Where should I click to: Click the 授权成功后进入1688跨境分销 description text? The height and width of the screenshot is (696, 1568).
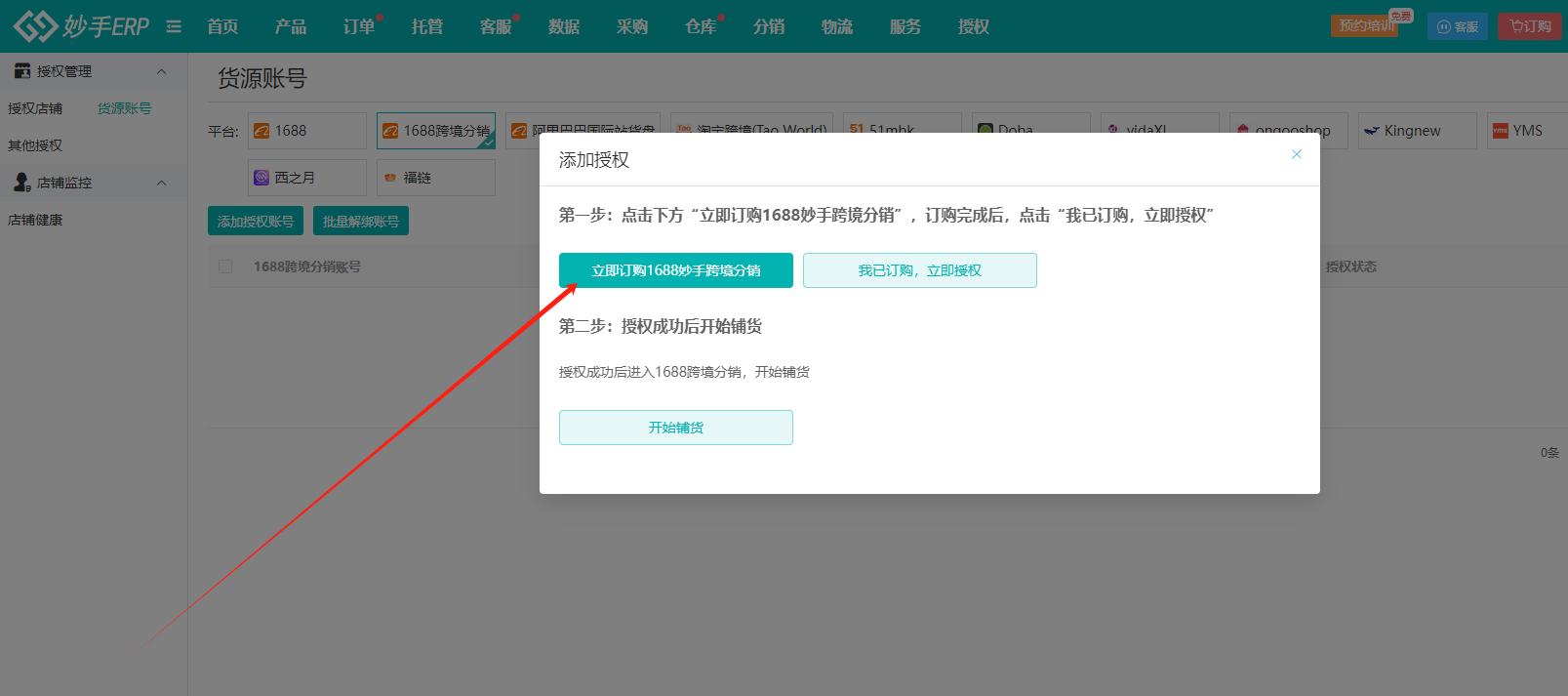684,372
